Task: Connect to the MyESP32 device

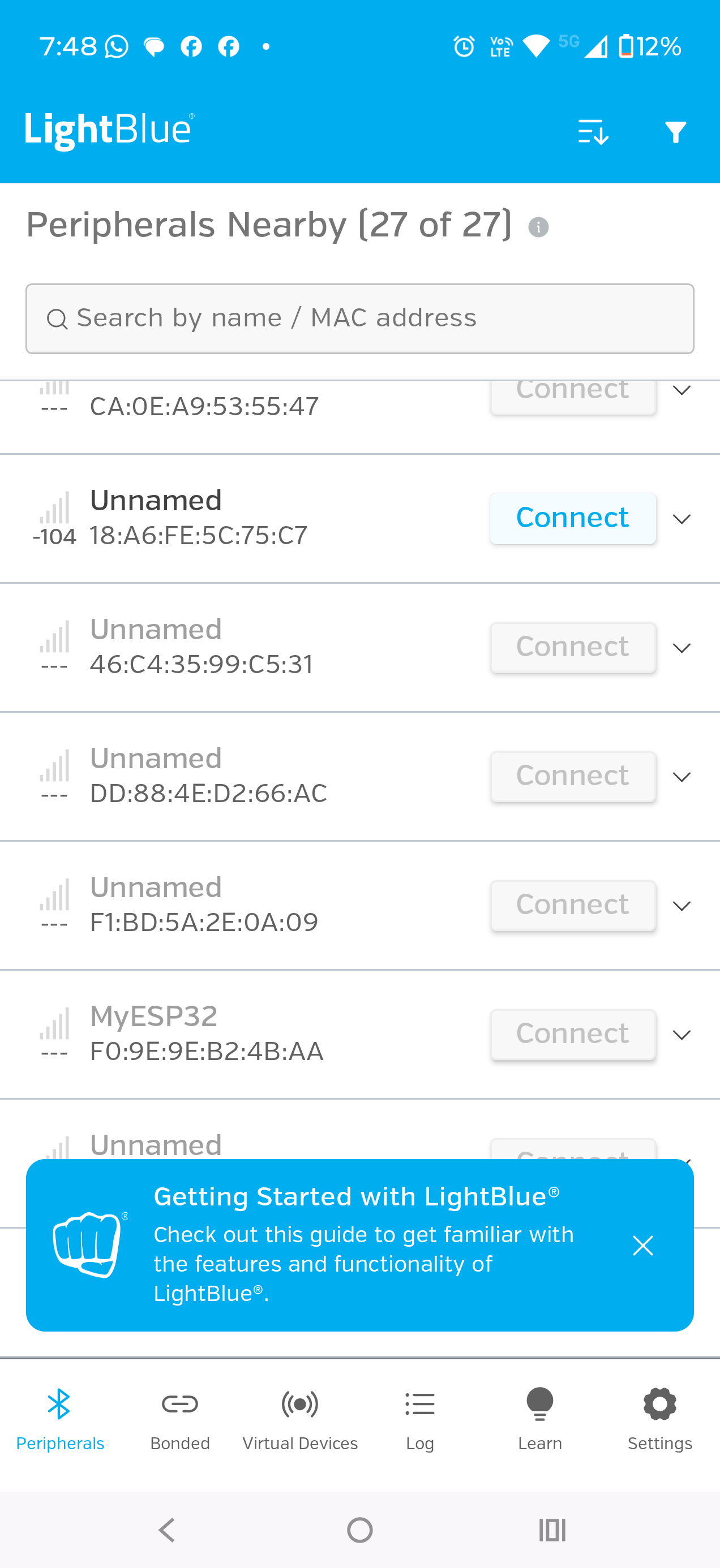Action: click(x=573, y=1034)
